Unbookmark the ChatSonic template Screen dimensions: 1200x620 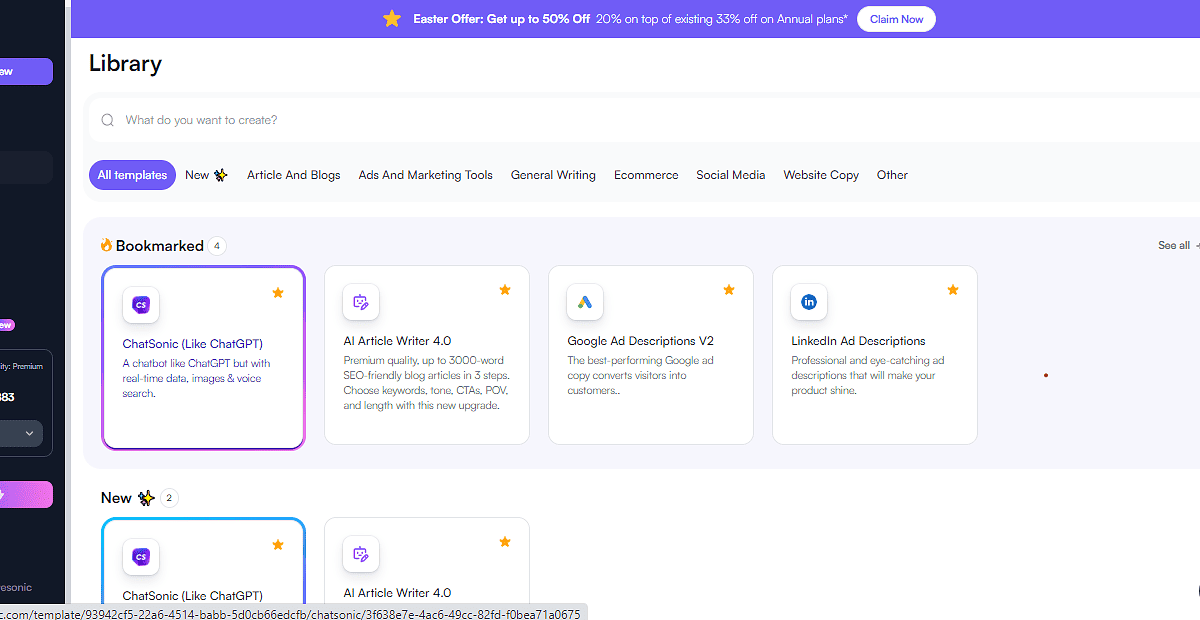(x=278, y=293)
